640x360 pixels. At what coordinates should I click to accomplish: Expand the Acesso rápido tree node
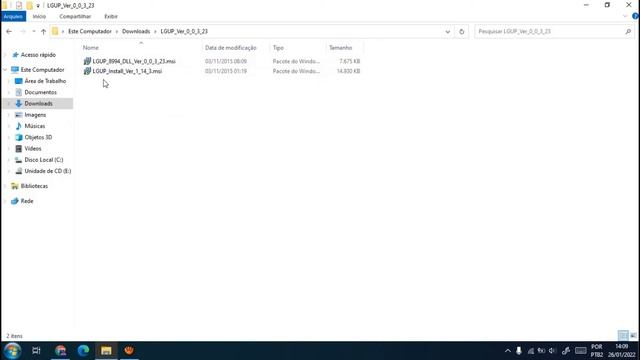click(x=5, y=55)
